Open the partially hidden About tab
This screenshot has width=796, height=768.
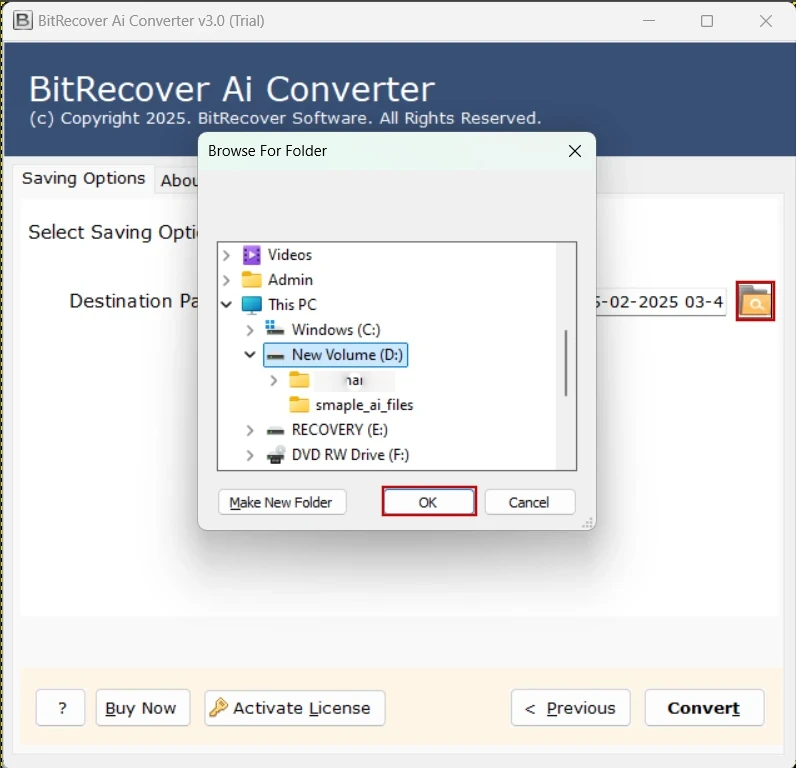pos(178,180)
